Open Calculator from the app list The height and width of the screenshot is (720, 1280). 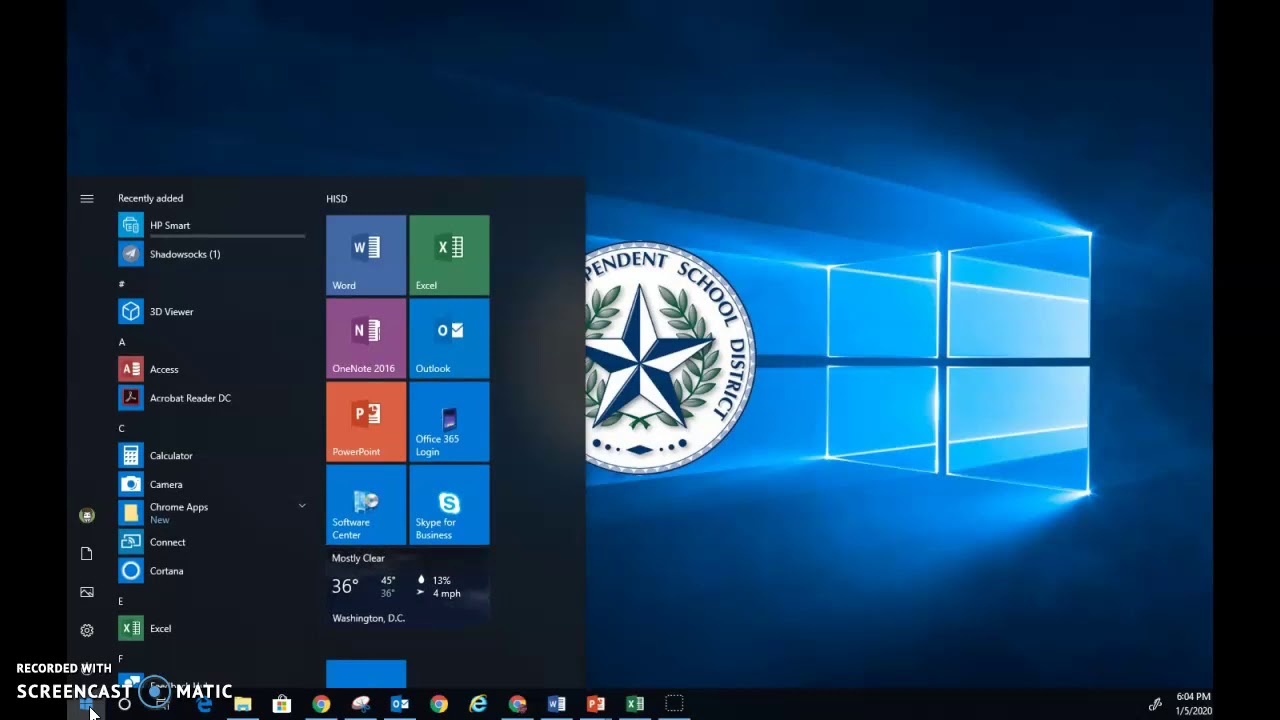click(211, 456)
